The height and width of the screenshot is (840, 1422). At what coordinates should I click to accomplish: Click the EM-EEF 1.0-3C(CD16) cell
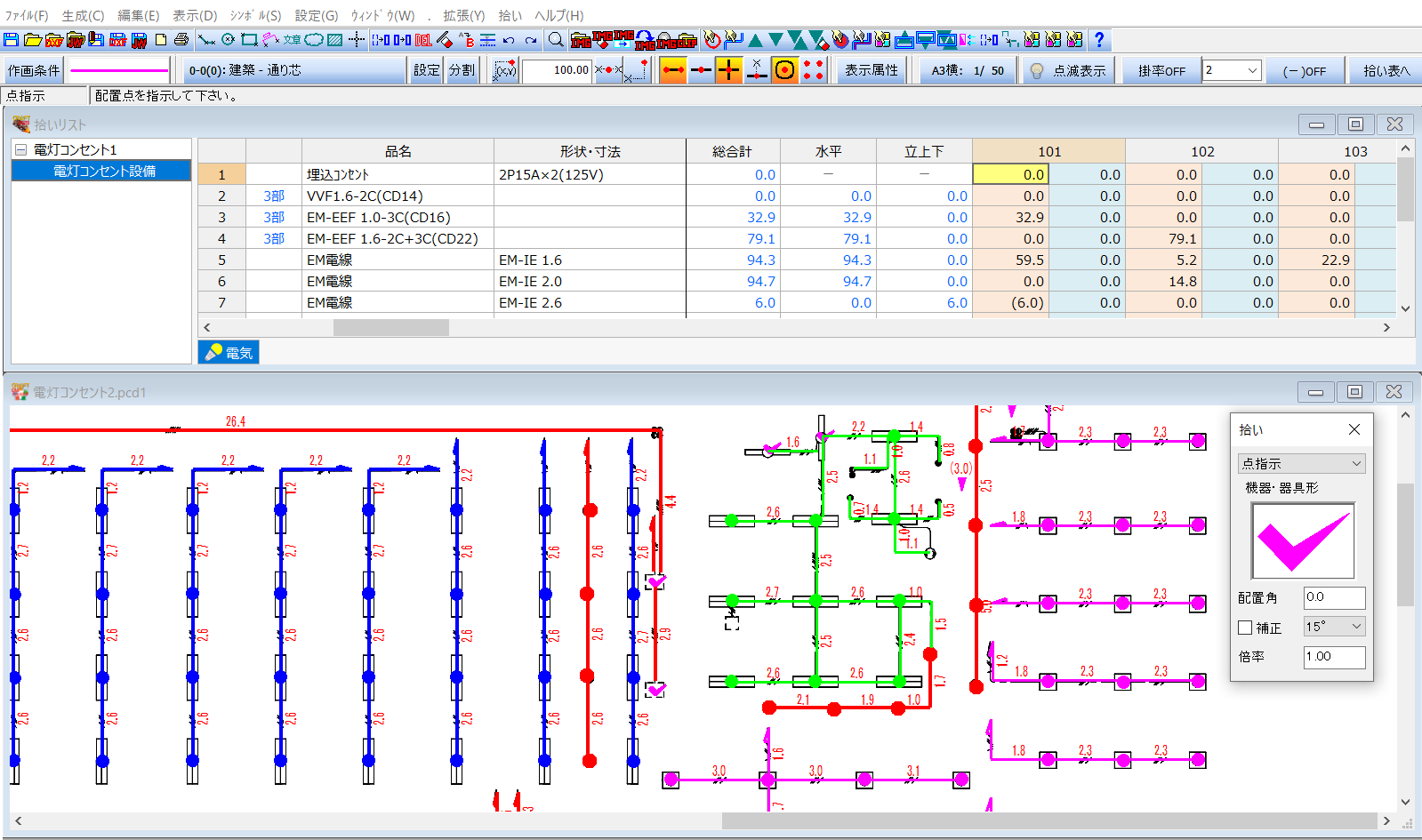point(398,218)
